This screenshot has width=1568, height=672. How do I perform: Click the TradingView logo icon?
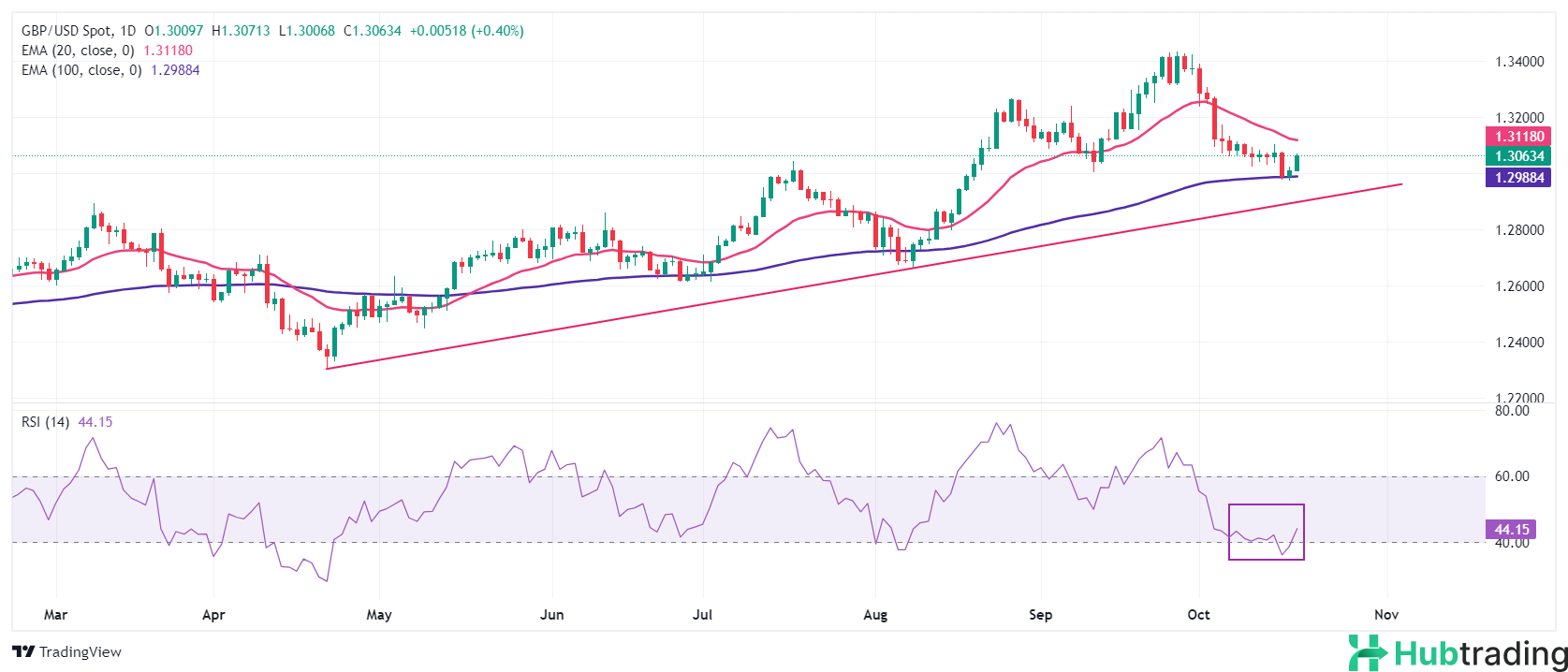pyautogui.click(x=23, y=652)
